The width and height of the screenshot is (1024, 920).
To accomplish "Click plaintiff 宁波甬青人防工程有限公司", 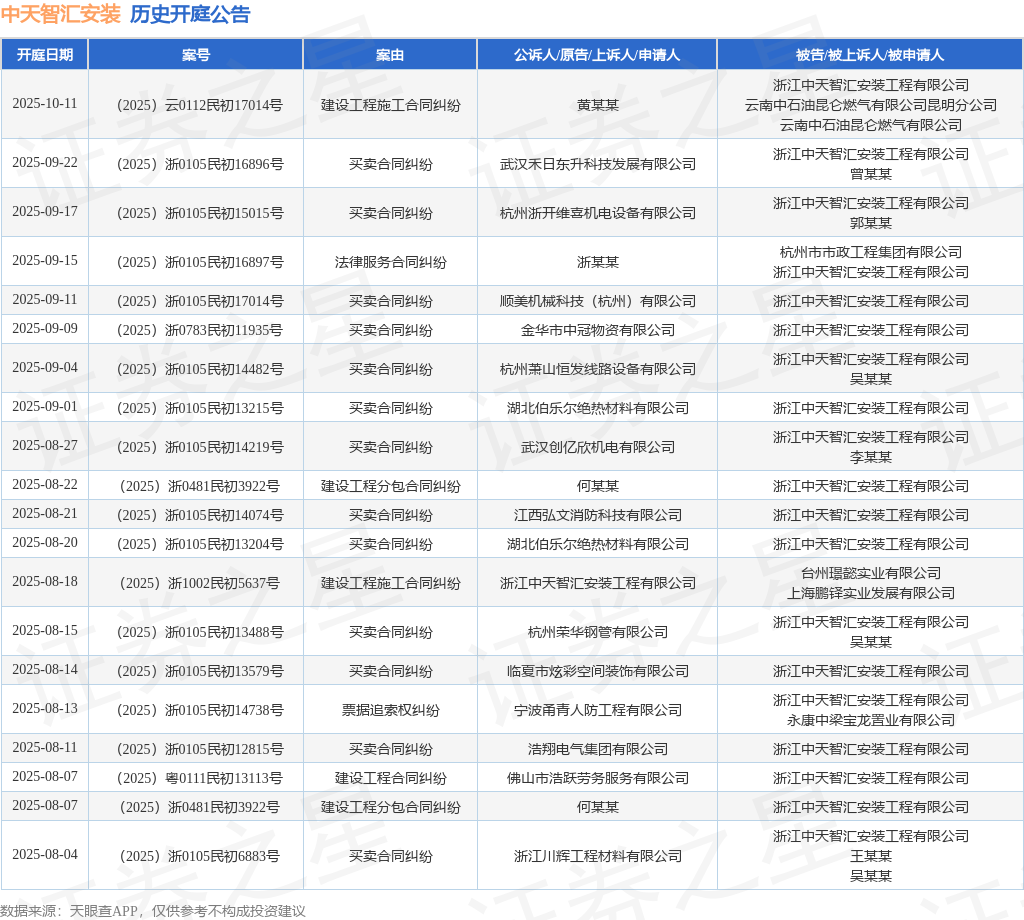I will (598, 710).
